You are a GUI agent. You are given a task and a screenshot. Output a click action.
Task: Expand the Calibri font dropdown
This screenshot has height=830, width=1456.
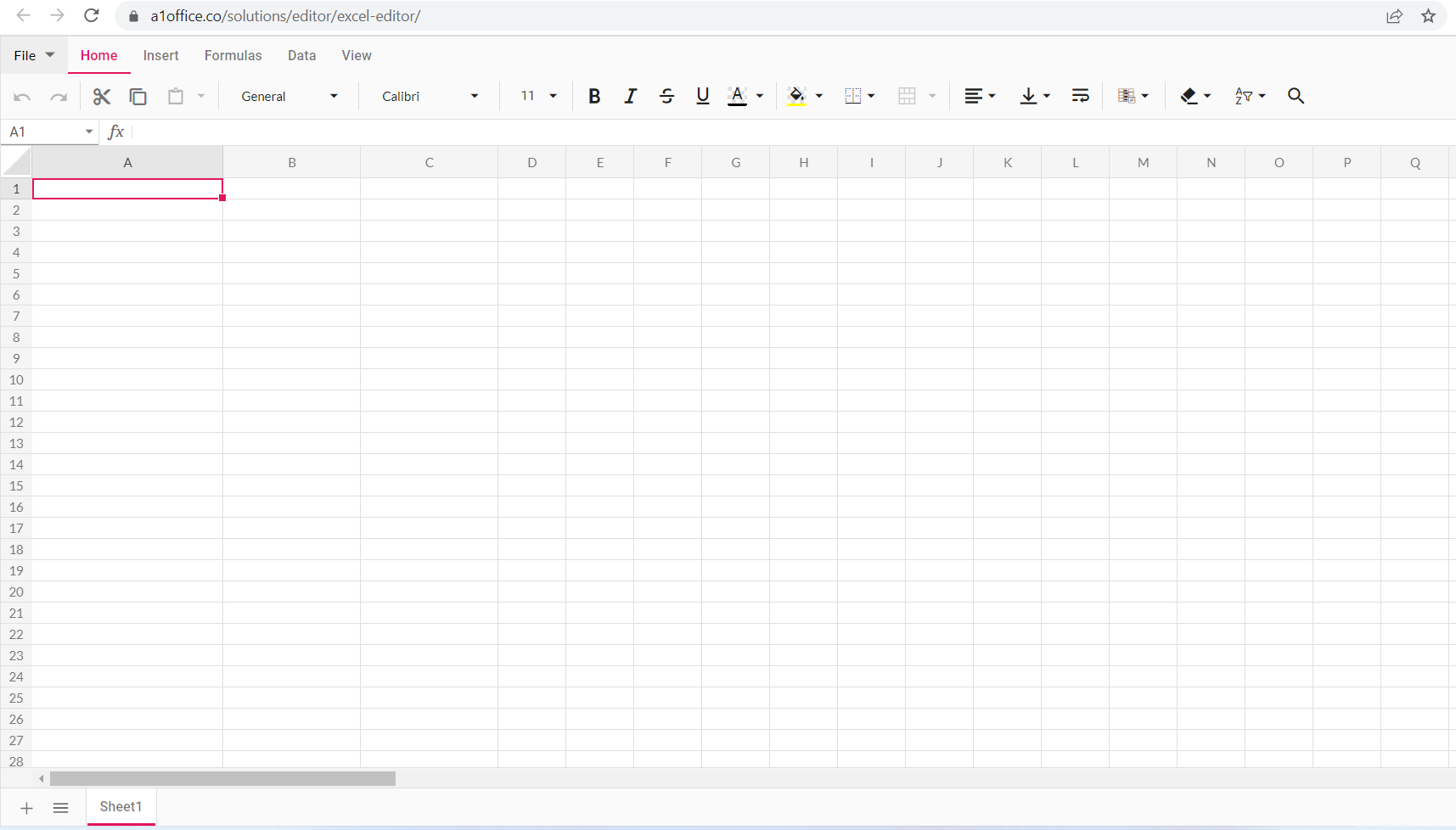tap(475, 96)
